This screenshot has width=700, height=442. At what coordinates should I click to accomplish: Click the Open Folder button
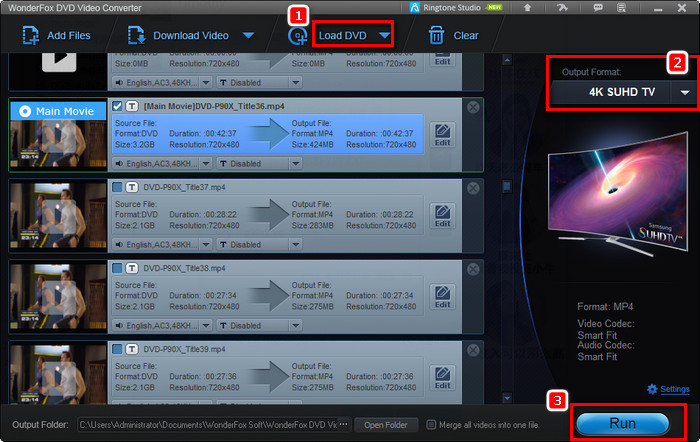tap(386, 425)
